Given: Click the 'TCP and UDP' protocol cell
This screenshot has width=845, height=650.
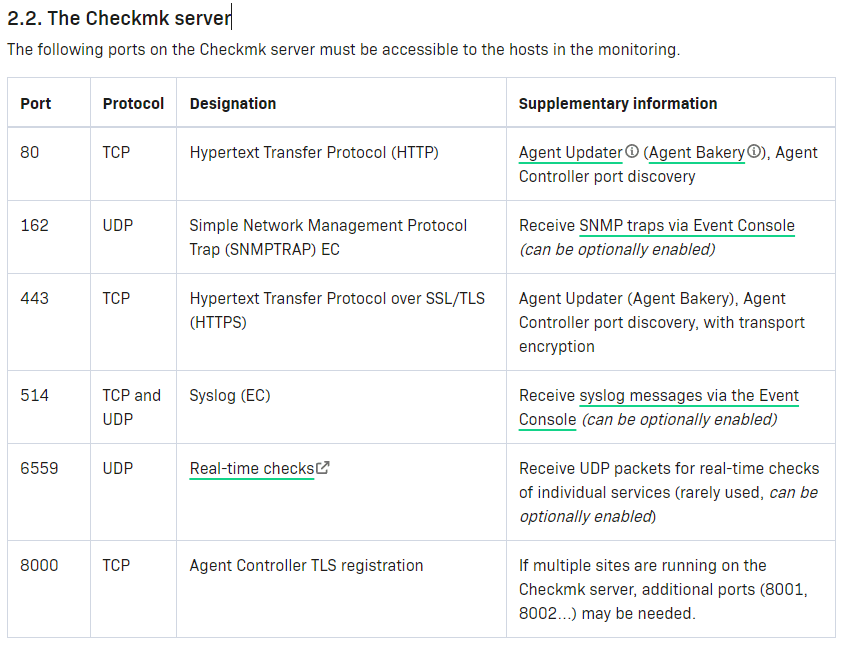Looking at the screenshot, I should pos(131,407).
